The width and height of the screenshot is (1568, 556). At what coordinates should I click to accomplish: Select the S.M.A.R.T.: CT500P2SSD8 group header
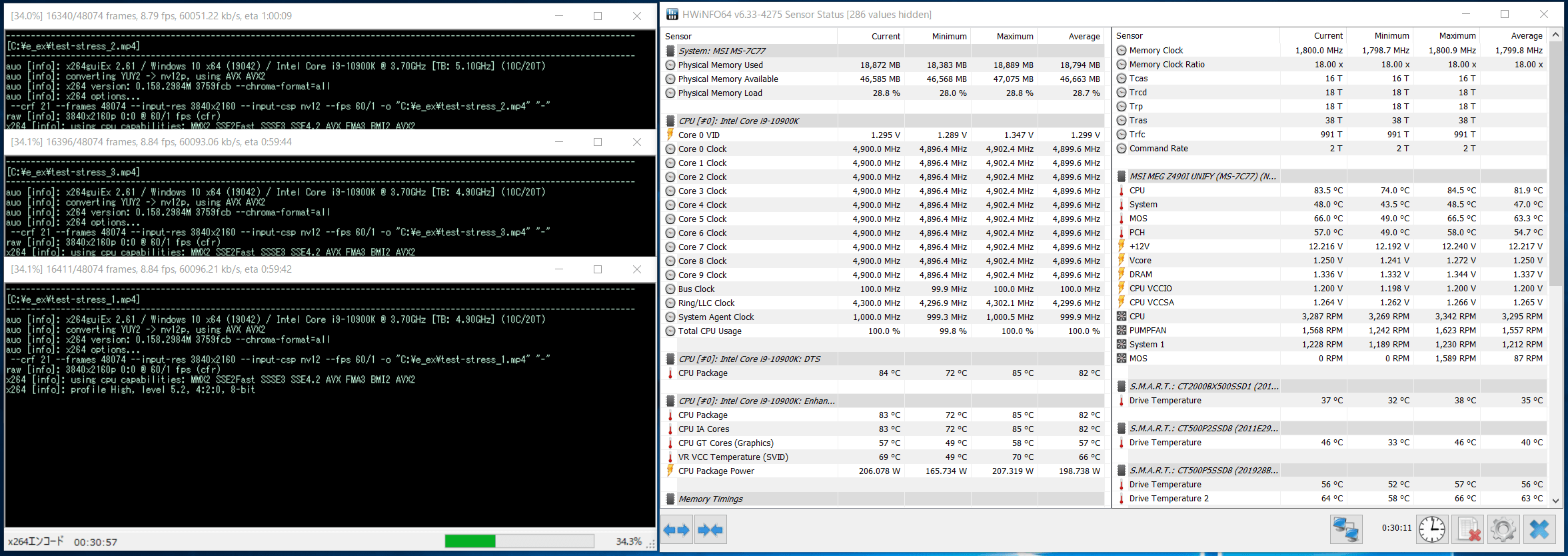pos(1331,428)
